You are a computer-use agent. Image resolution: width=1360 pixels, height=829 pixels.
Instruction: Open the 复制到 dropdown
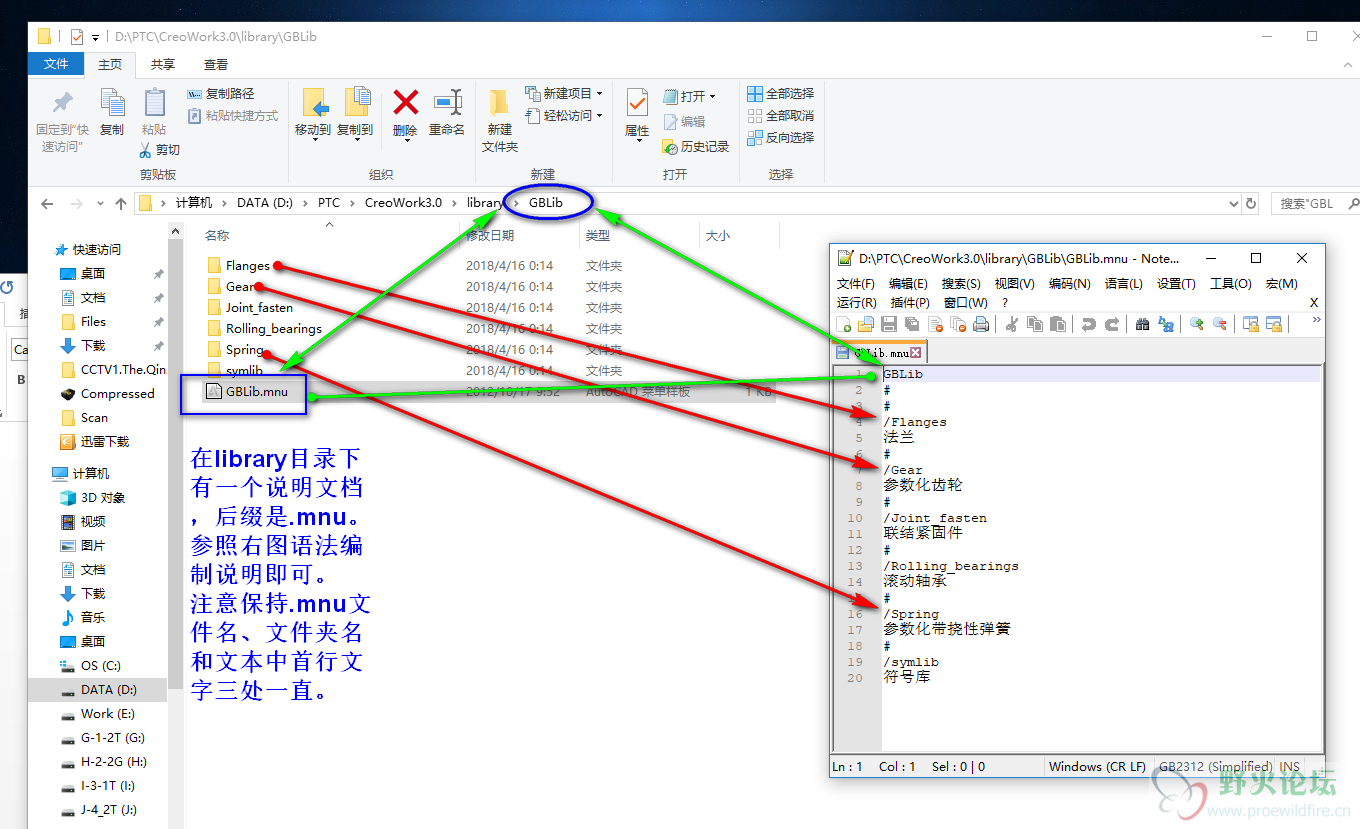pyautogui.click(x=355, y=141)
